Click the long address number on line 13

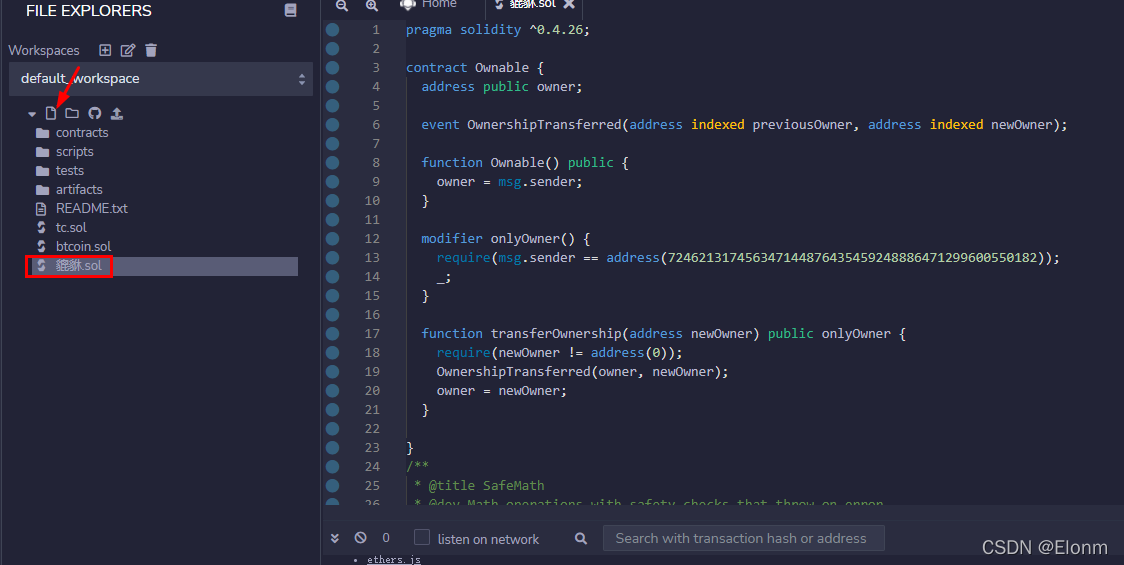(852, 257)
